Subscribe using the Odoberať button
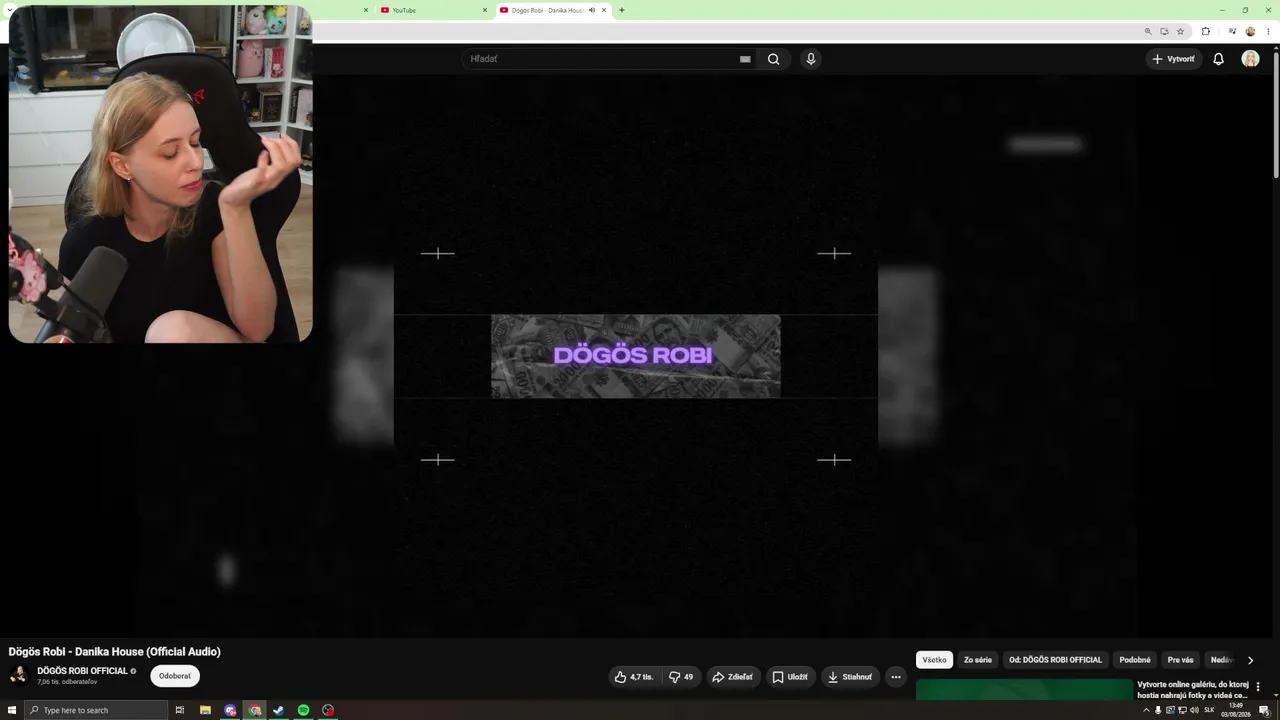This screenshot has width=1280, height=720. [x=175, y=676]
